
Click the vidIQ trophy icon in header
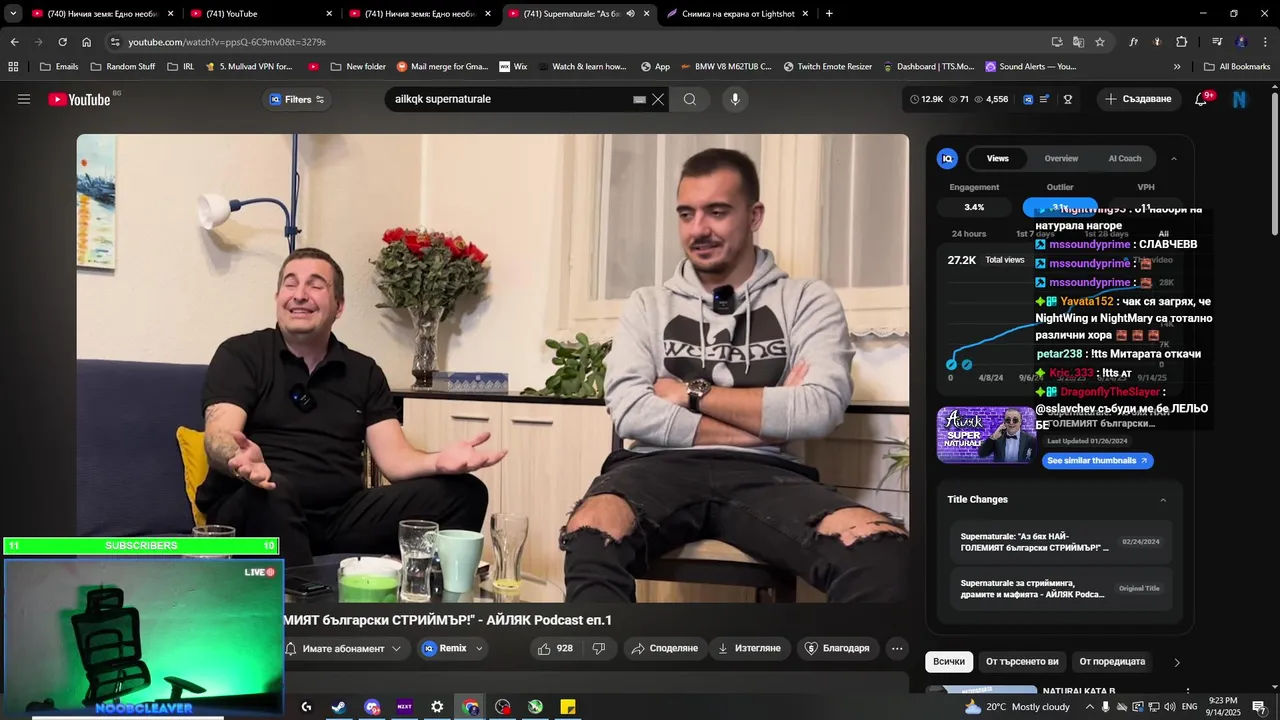[1068, 99]
